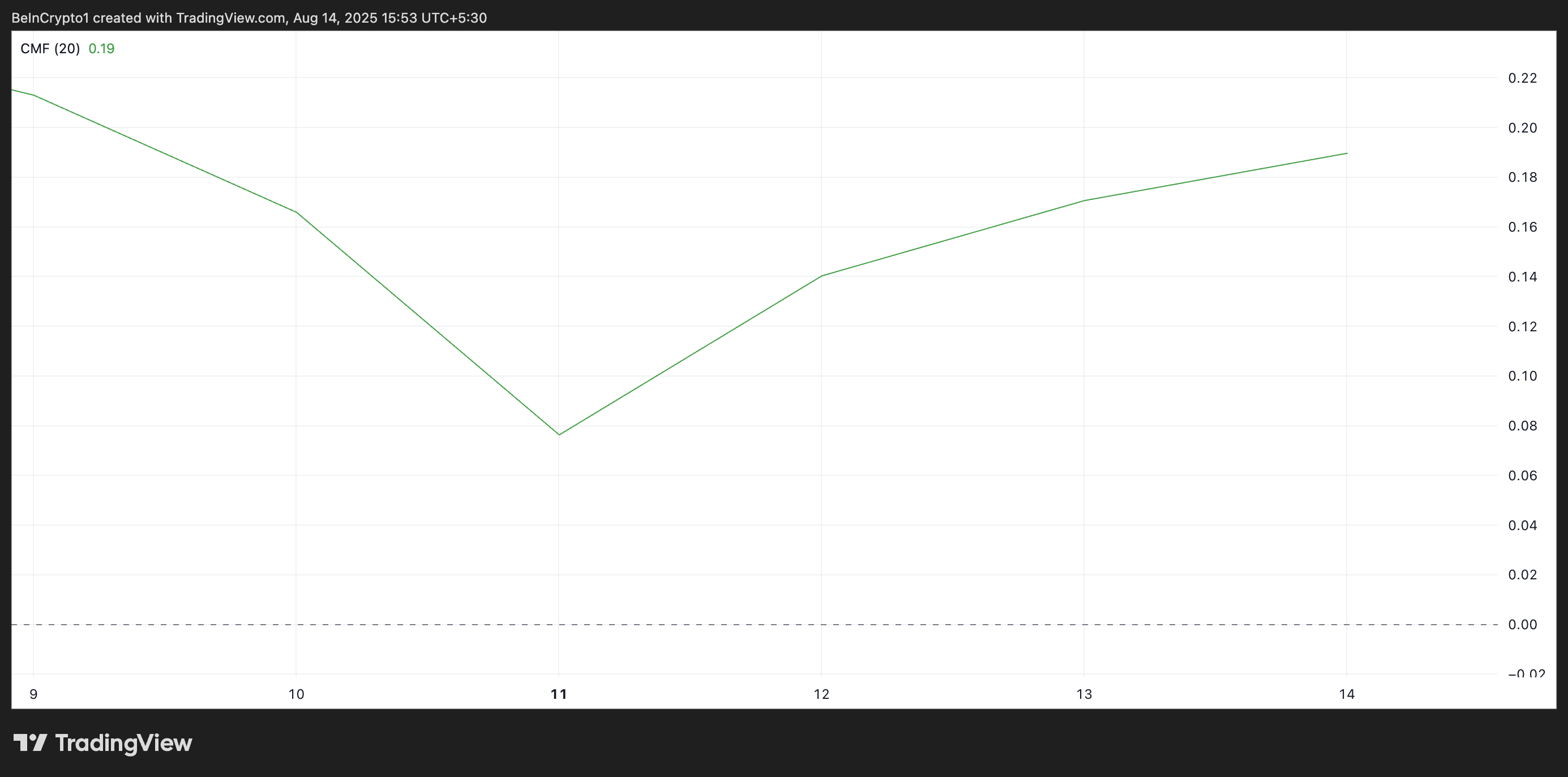Click the 0.00 zero-line scale label

pyautogui.click(x=1522, y=625)
